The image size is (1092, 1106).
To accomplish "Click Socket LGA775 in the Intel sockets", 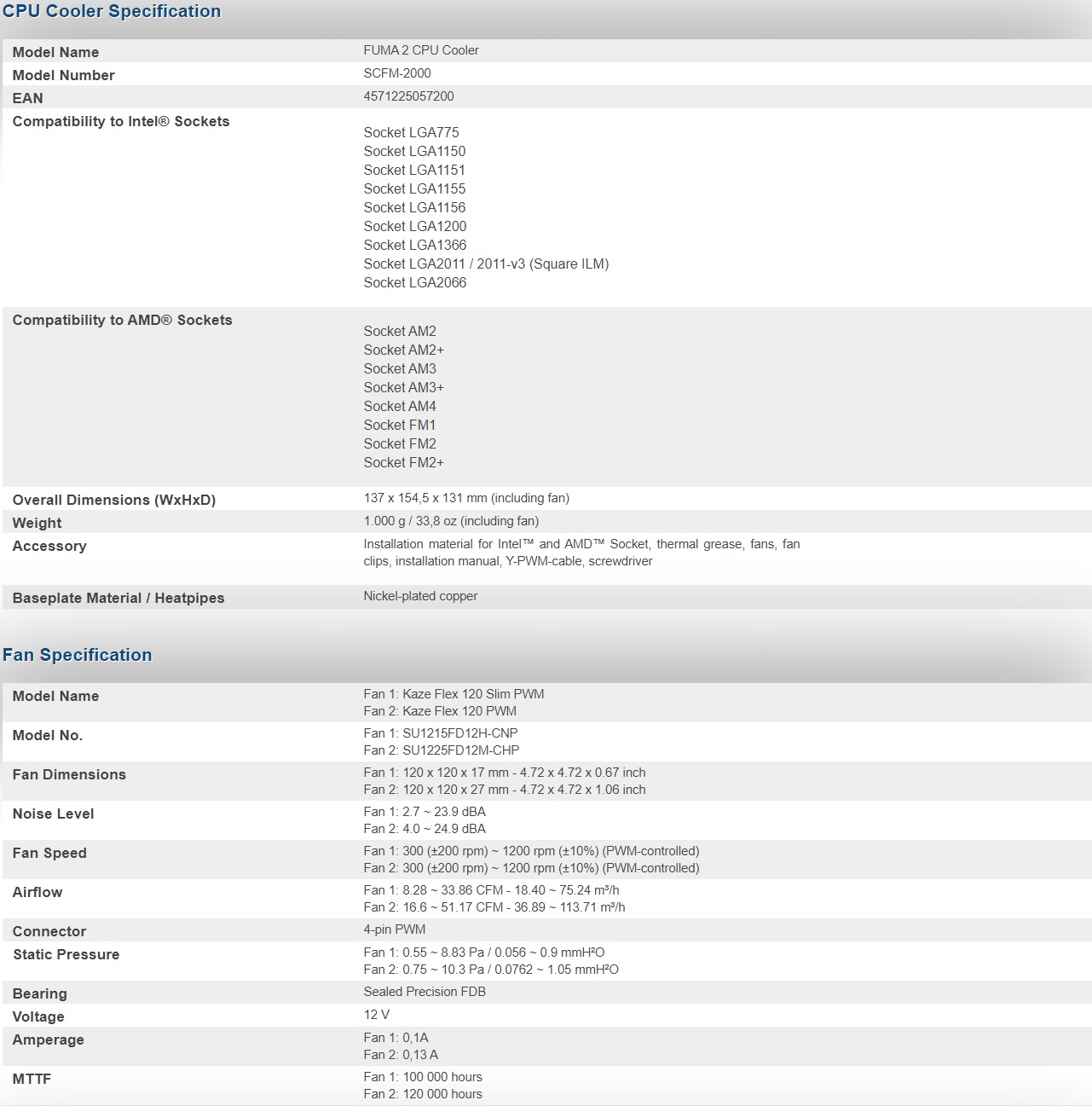I will (411, 132).
